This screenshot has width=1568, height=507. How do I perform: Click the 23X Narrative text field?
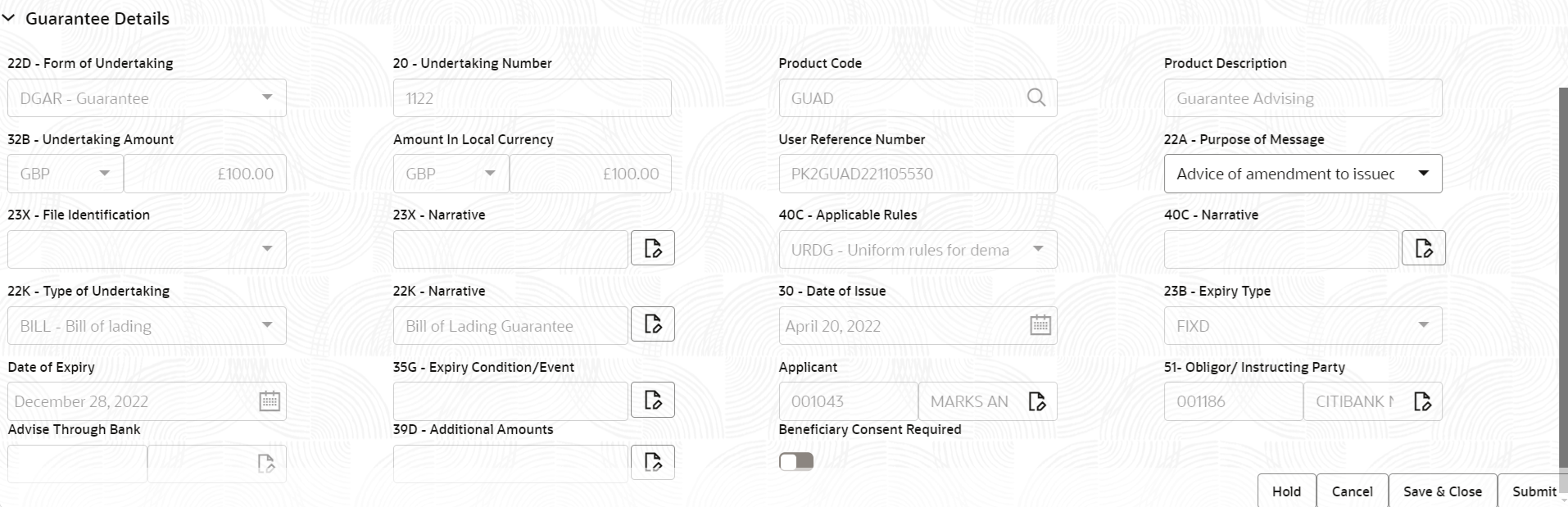[x=510, y=249]
